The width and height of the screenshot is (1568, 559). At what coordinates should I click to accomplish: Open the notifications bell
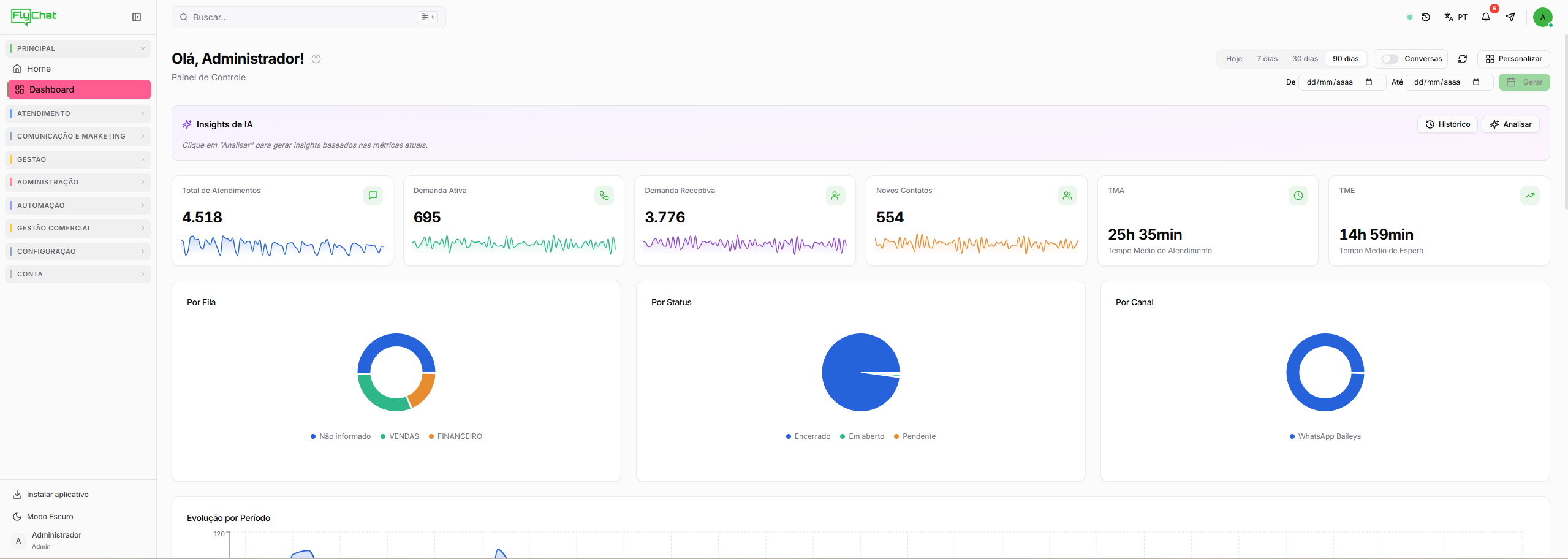coord(1485,17)
